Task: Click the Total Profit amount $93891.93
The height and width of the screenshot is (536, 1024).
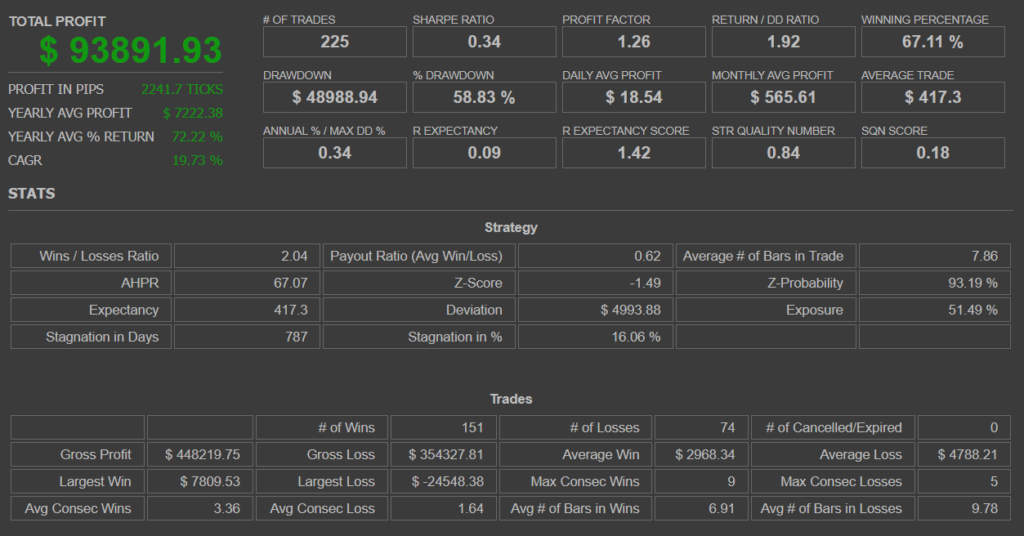Action: pyautogui.click(x=131, y=51)
